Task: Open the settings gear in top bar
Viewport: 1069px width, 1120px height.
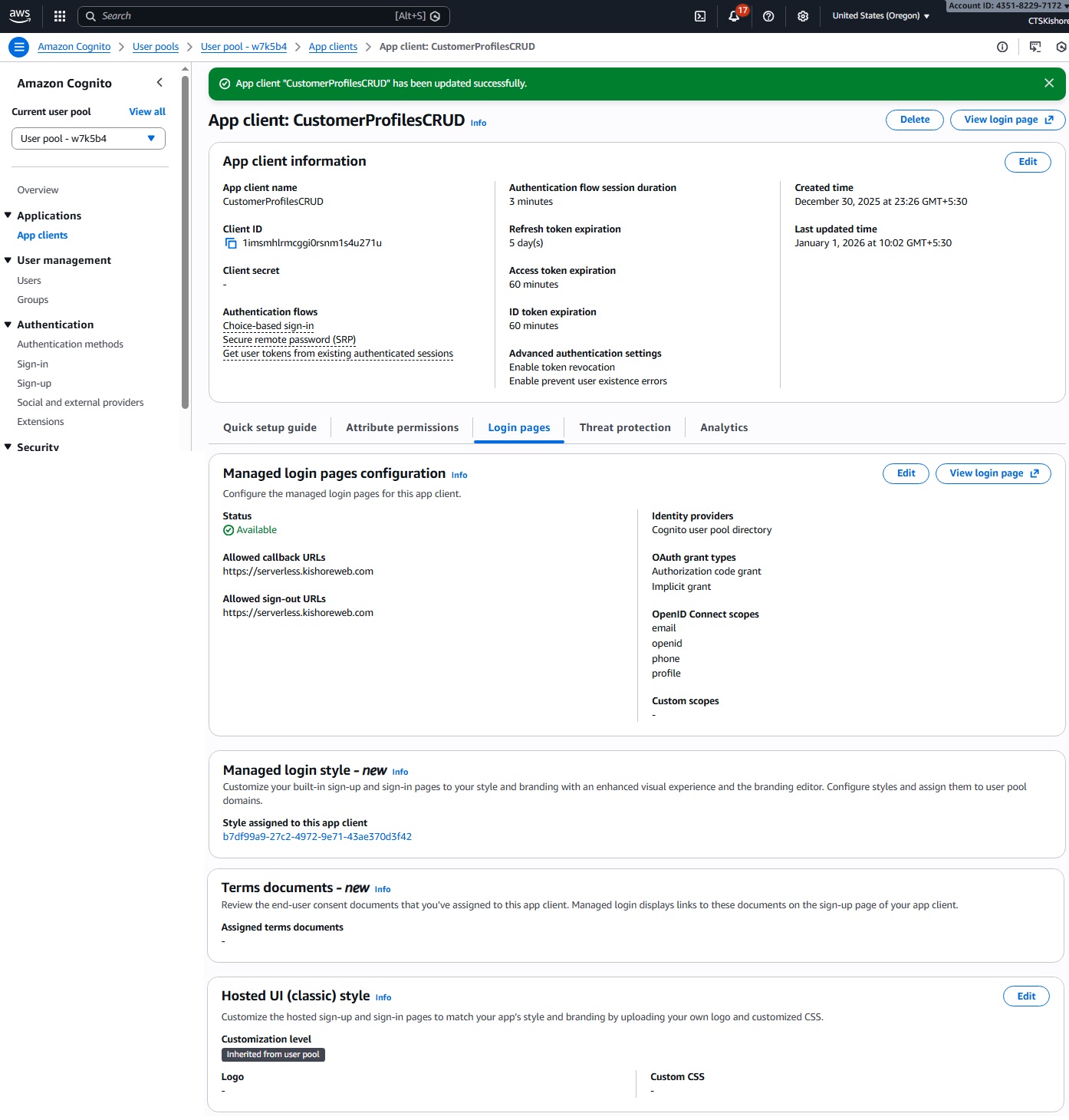Action: click(x=803, y=16)
